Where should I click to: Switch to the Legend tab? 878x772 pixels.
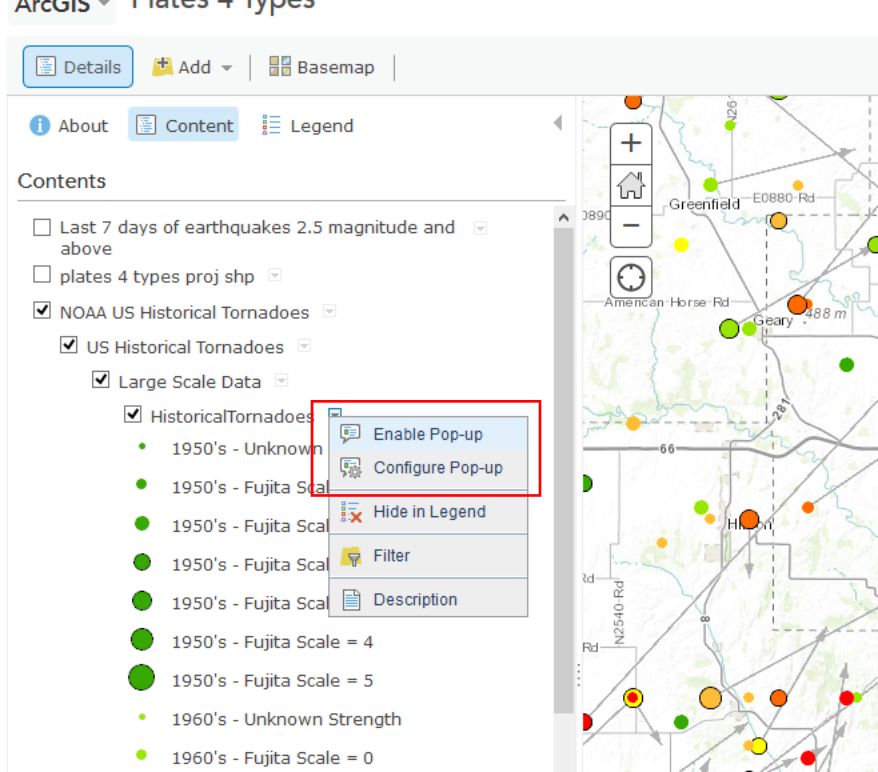pyautogui.click(x=308, y=126)
